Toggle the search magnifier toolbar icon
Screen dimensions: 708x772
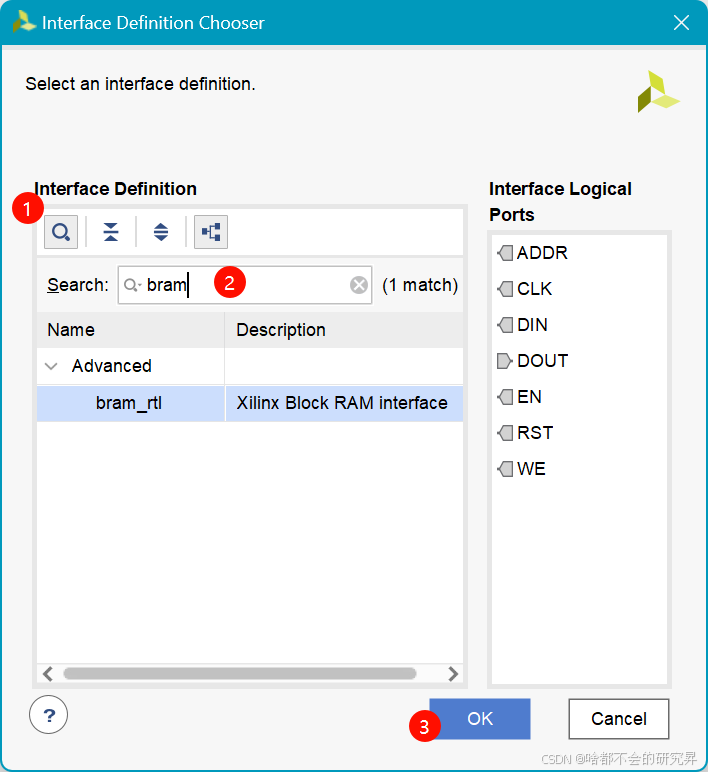(61, 232)
